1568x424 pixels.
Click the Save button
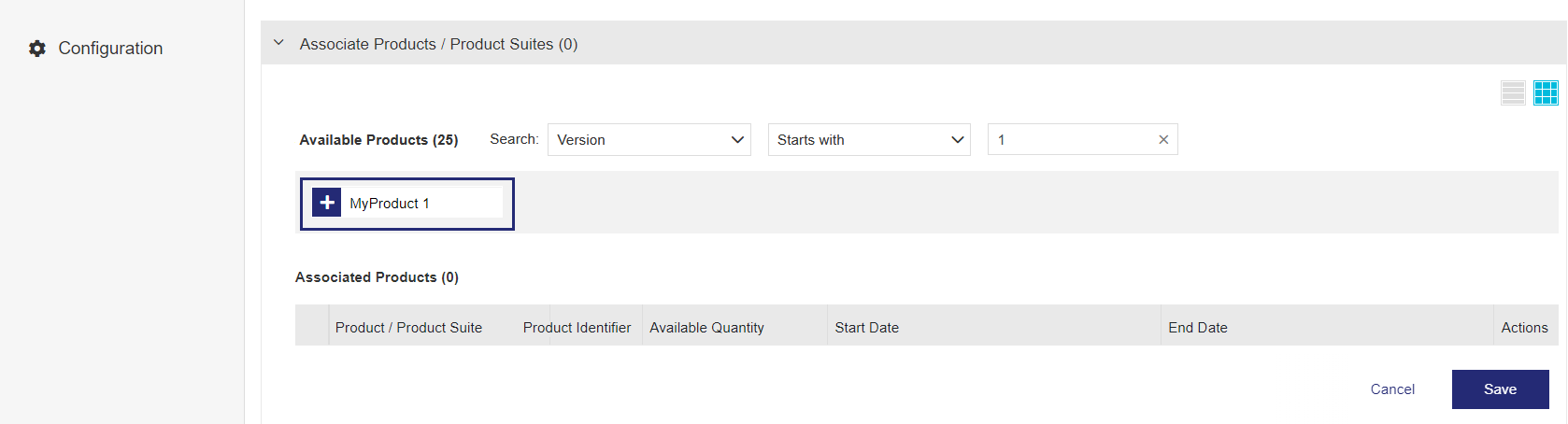1500,389
